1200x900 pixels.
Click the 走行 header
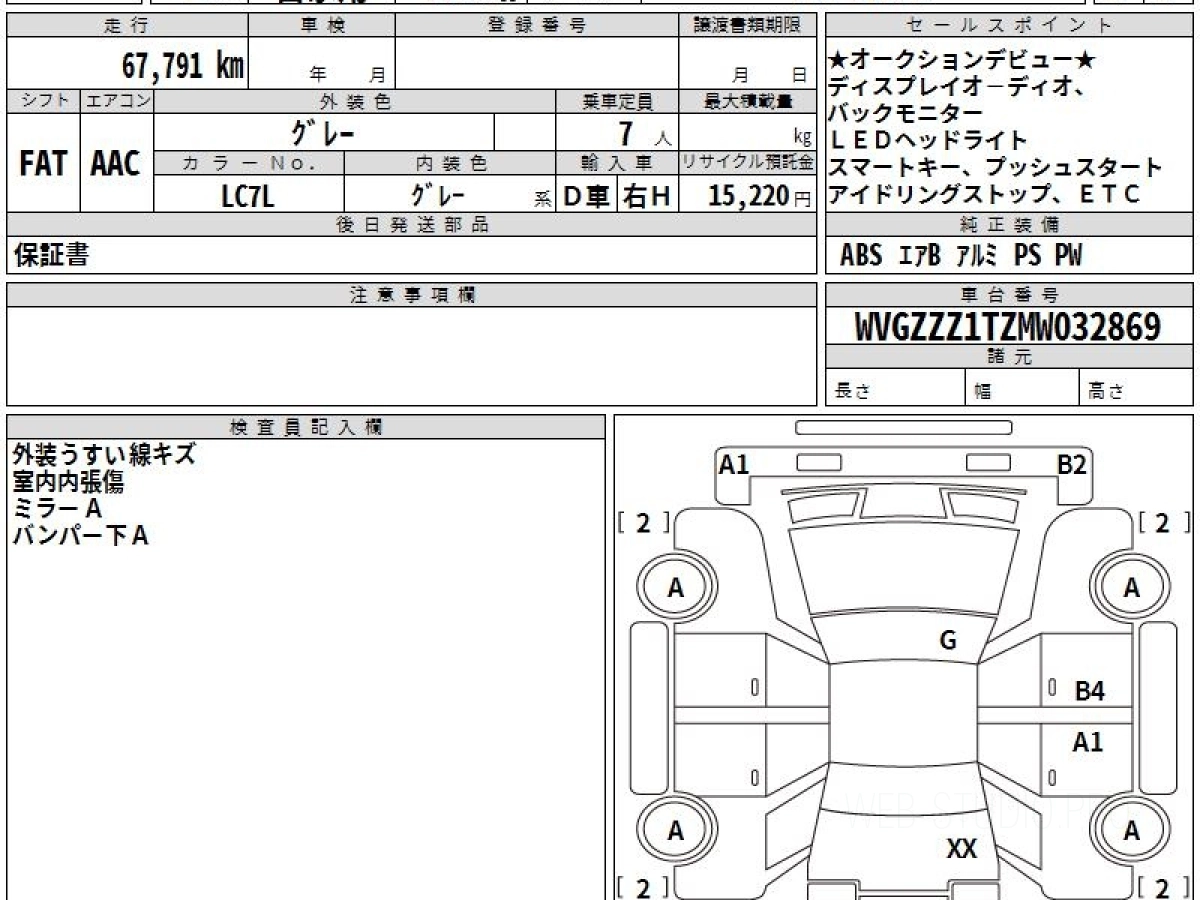tap(126, 27)
